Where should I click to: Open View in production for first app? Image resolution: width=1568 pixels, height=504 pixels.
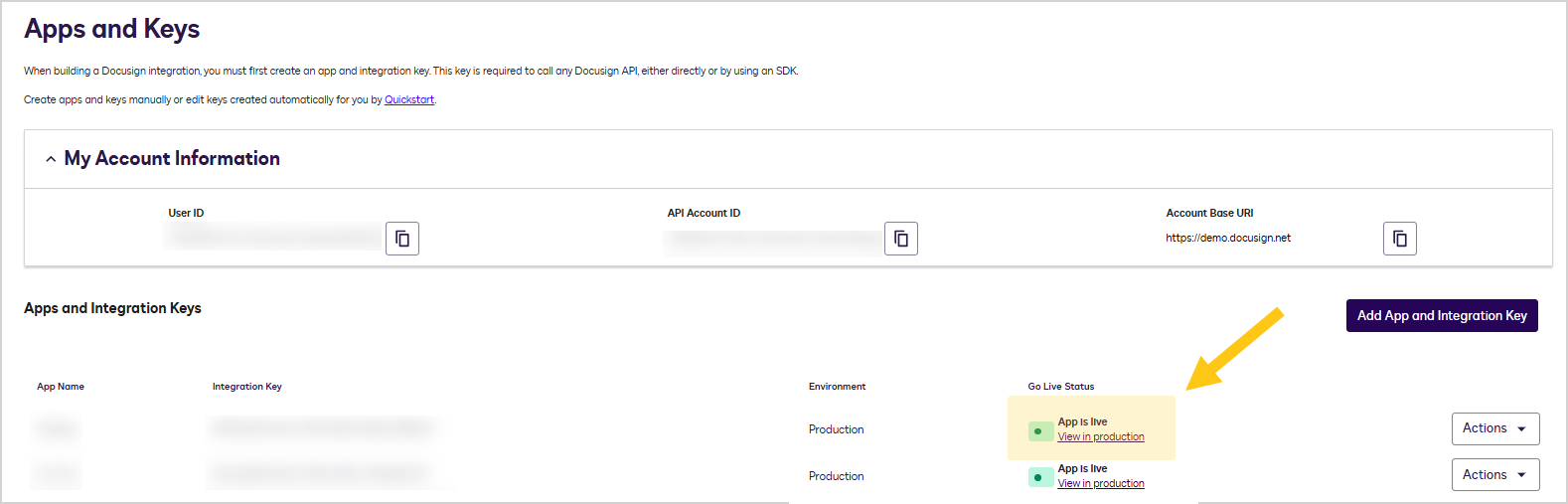[x=1101, y=437]
